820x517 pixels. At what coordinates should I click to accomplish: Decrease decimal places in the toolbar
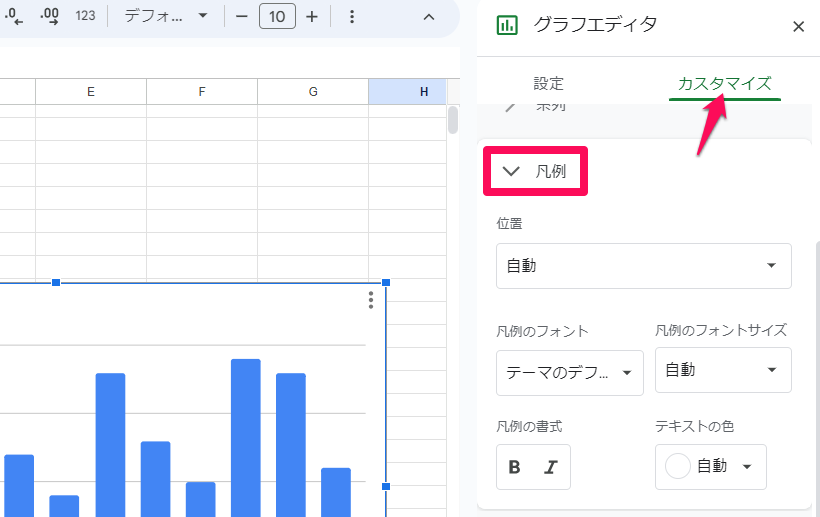point(14,16)
